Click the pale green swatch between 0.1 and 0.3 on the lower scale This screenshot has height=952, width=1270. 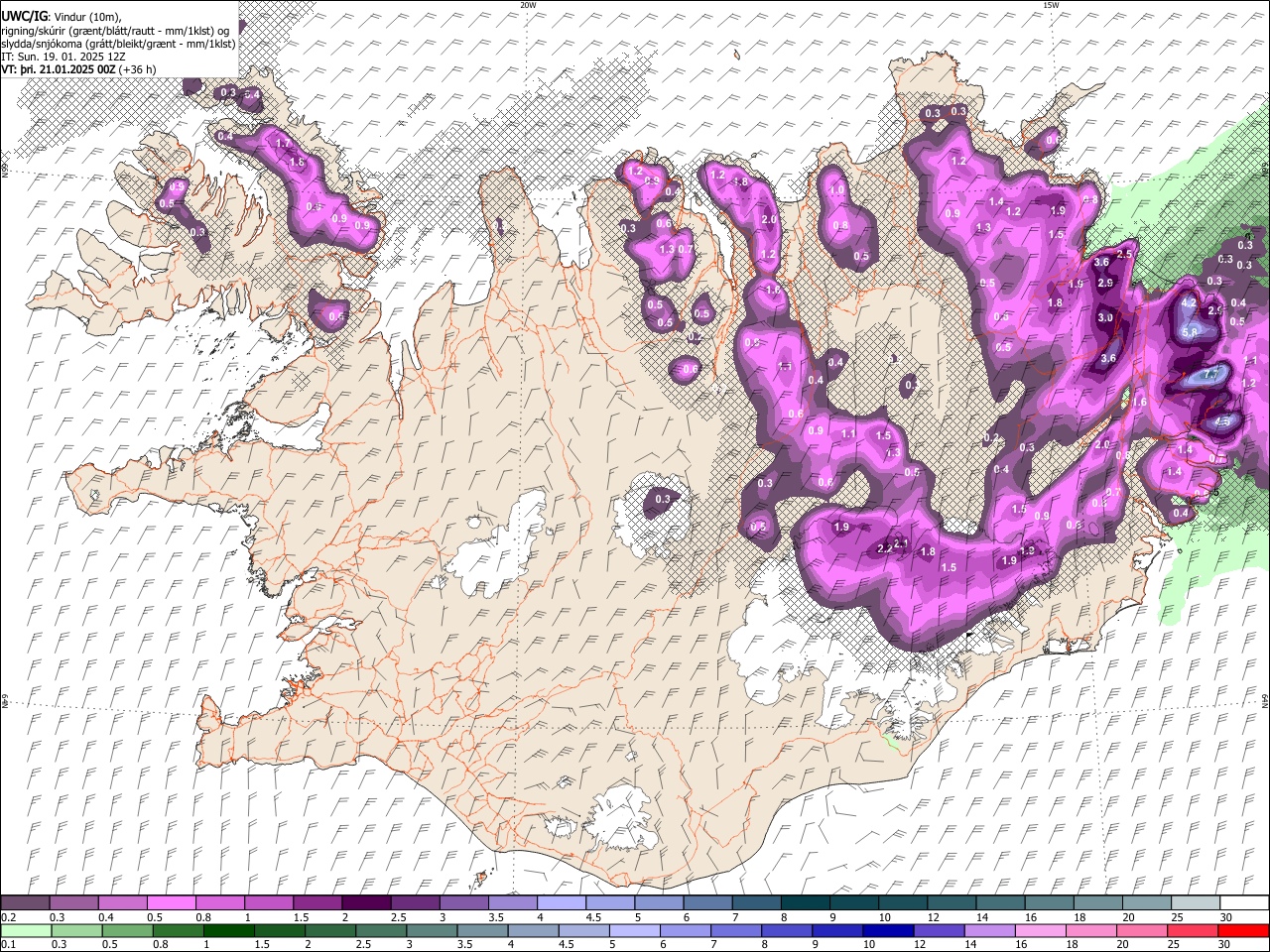click(26, 930)
